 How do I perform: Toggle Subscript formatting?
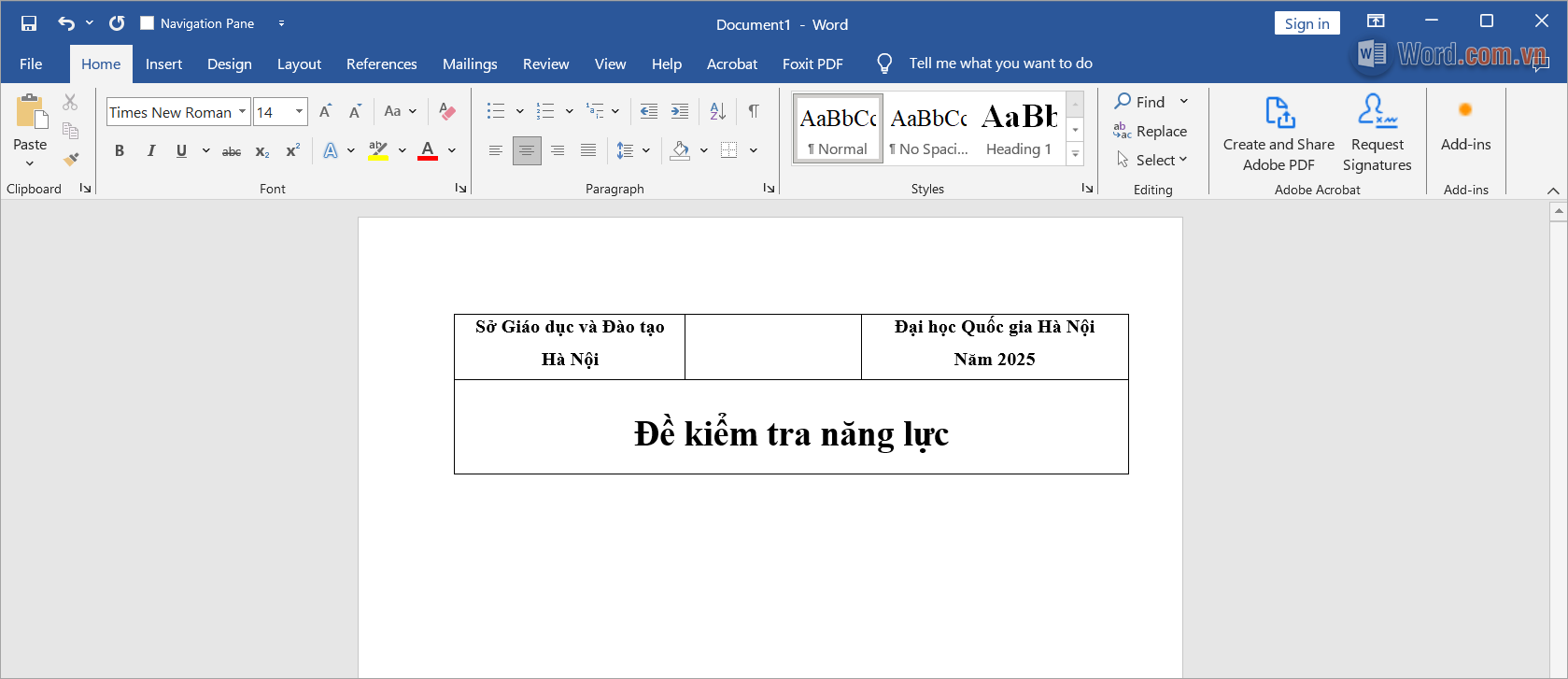tap(262, 150)
